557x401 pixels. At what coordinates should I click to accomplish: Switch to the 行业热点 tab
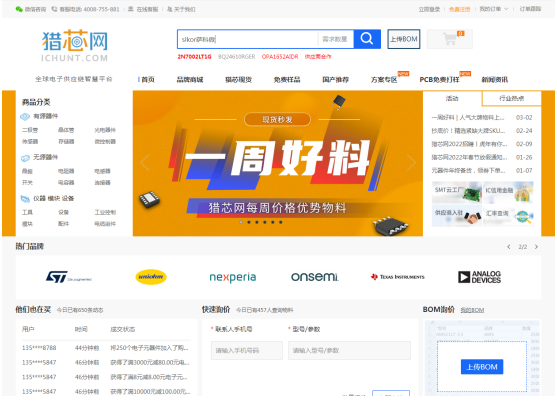(x=512, y=98)
